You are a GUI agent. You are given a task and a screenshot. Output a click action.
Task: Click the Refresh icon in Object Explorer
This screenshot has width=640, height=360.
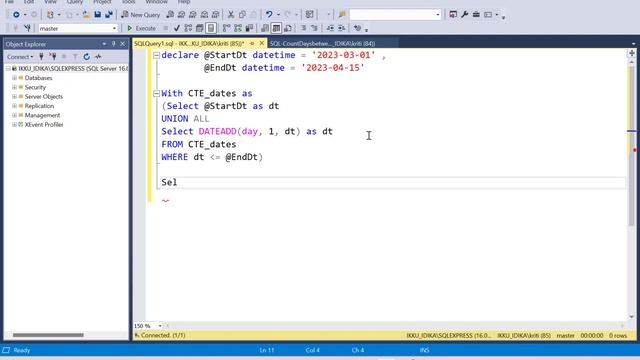[87, 57]
